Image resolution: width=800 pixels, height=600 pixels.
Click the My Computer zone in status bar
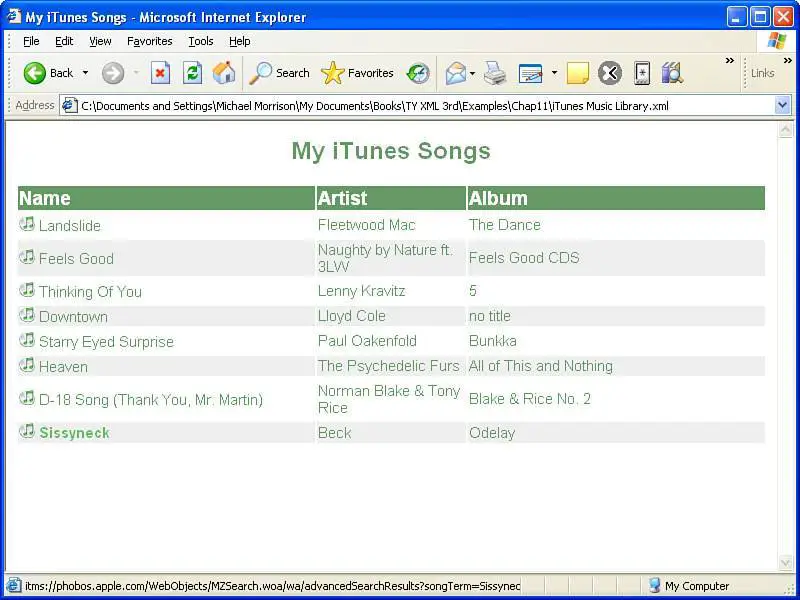pyautogui.click(x=689, y=586)
